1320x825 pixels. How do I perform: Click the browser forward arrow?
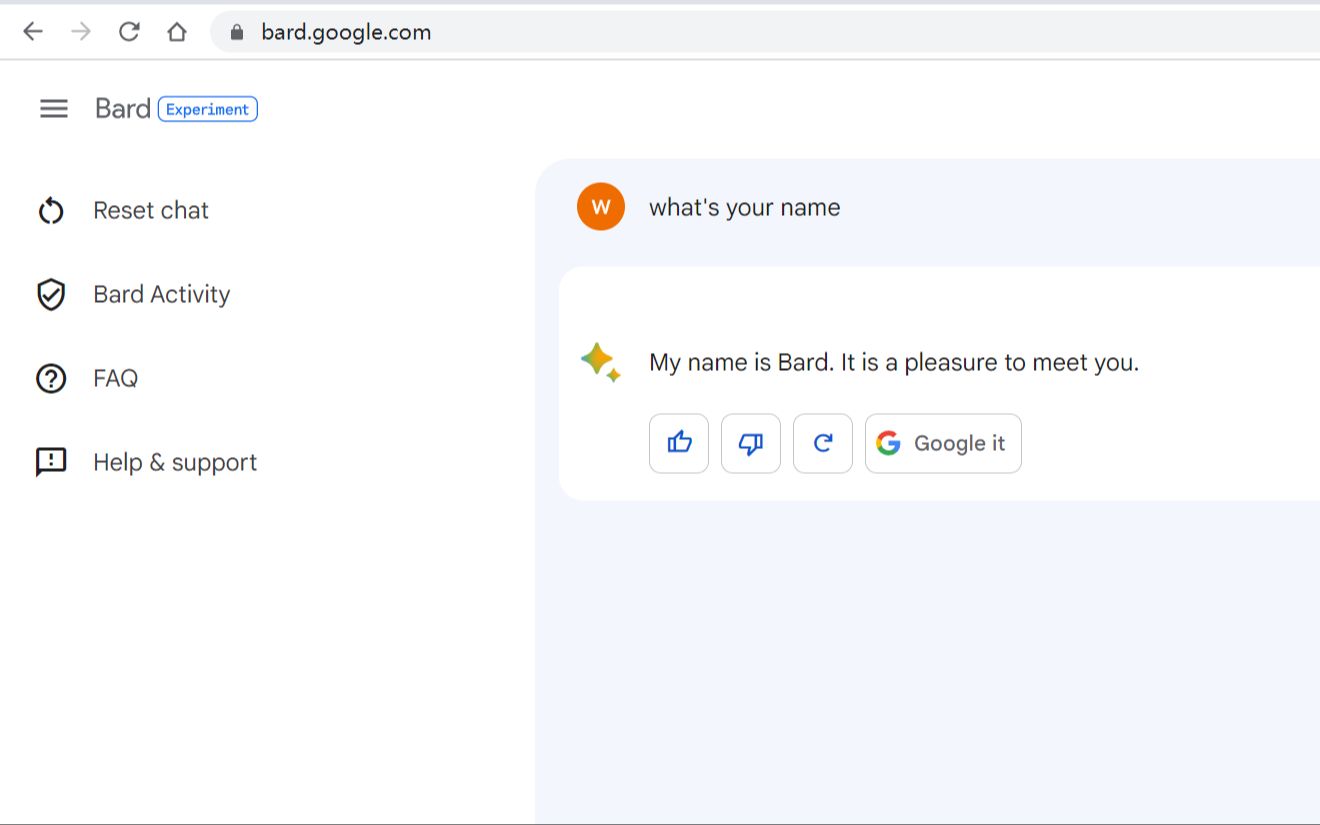point(81,31)
